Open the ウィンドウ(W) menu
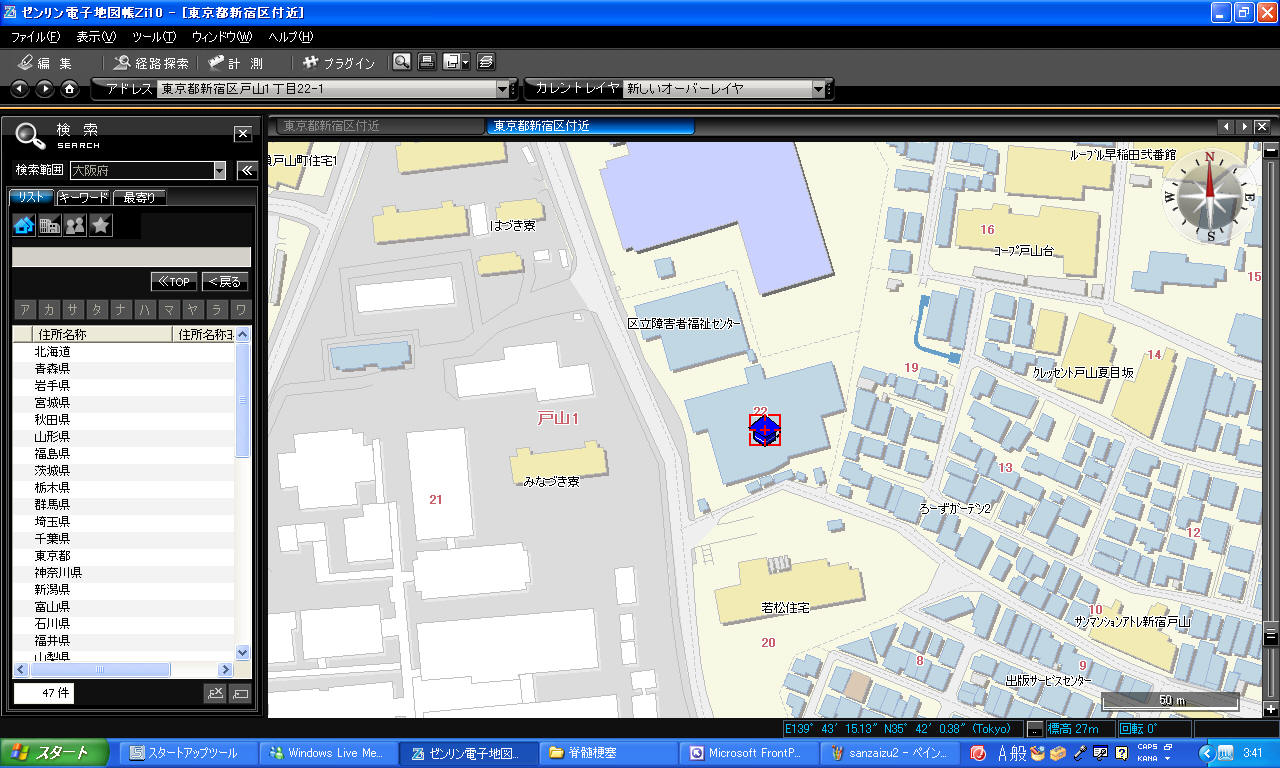This screenshot has width=1280, height=768. tap(222, 37)
